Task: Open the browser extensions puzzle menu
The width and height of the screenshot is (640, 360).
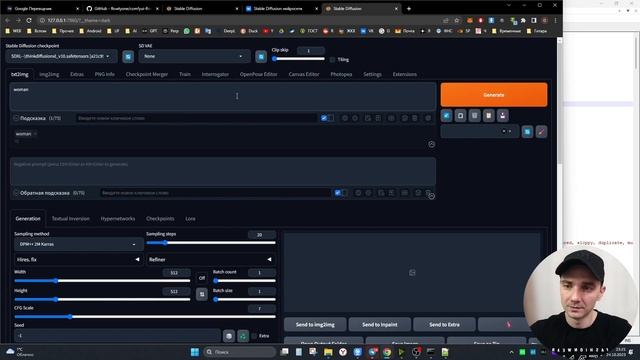Action: (523, 20)
